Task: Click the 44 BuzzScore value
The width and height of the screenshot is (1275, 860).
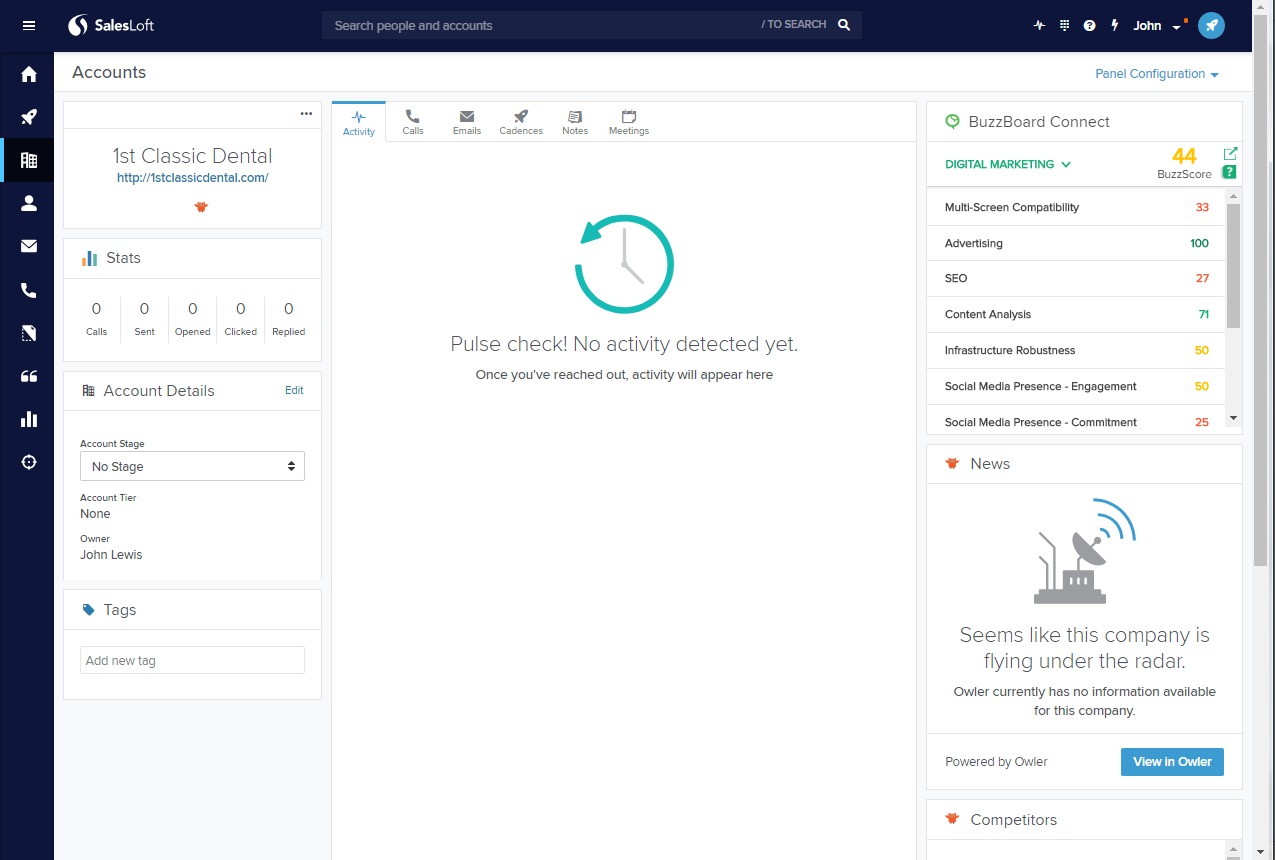Action: point(1184,156)
